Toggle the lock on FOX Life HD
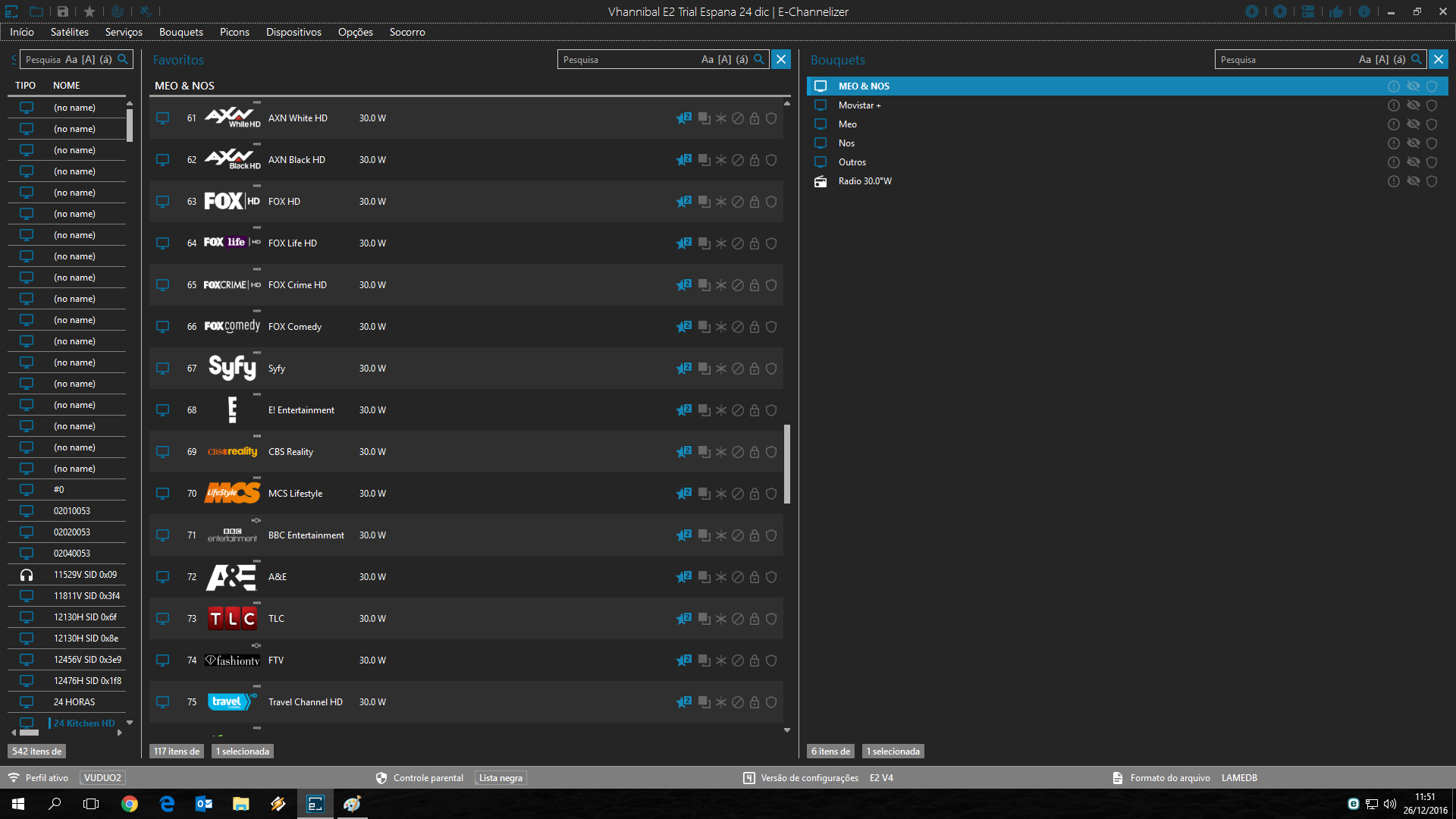 755,243
